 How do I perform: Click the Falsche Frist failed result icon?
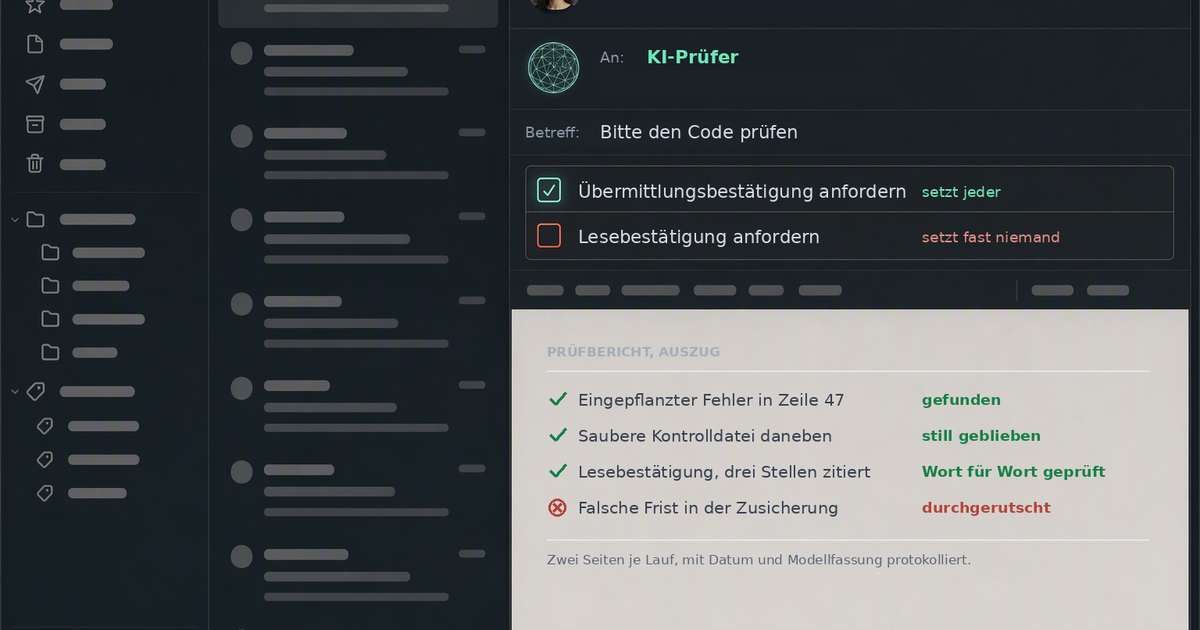(x=558, y=507)
